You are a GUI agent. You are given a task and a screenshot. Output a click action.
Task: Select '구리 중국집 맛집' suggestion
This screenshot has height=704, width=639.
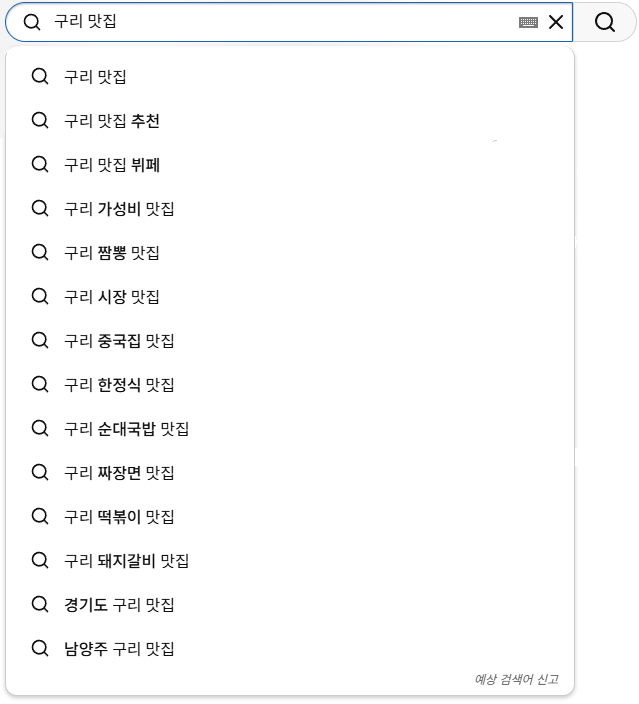coord(119,341)
